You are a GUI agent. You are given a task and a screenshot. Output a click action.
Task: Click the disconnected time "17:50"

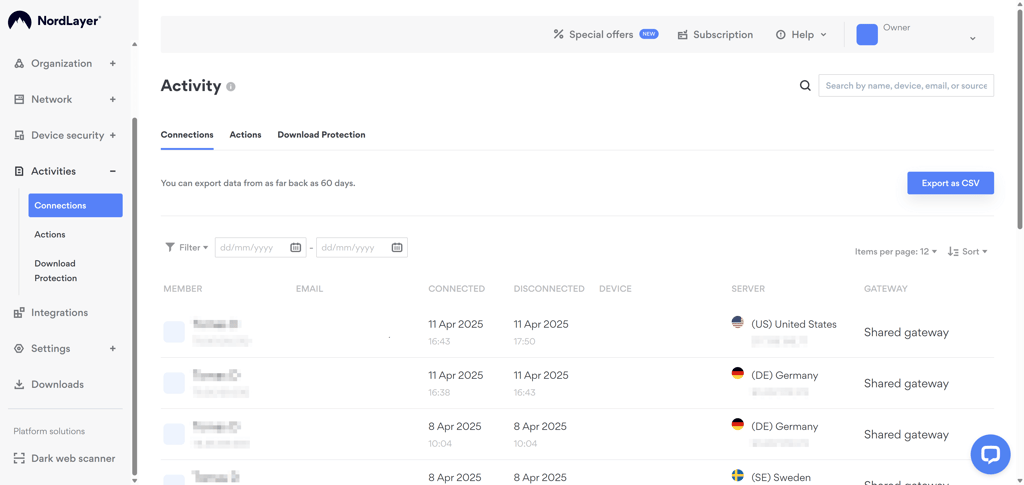524,341
